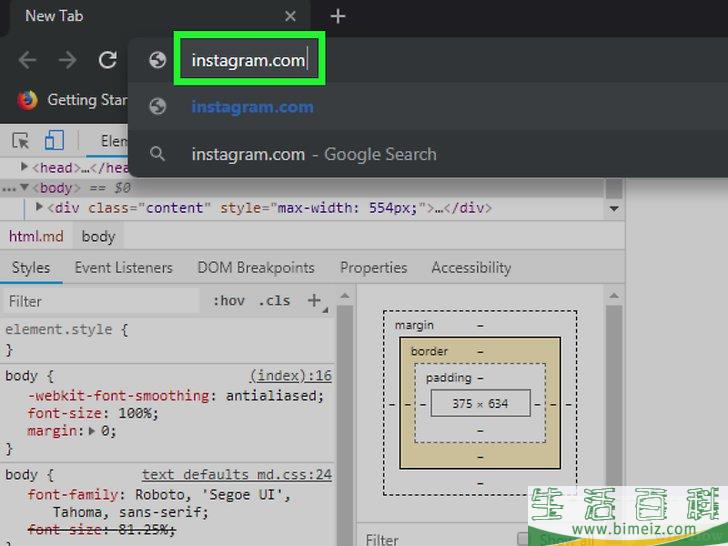The width and height of the screenshot is (728, 546).
Task: Click the body breadcrumb
Action: click(x=98, y=236)
